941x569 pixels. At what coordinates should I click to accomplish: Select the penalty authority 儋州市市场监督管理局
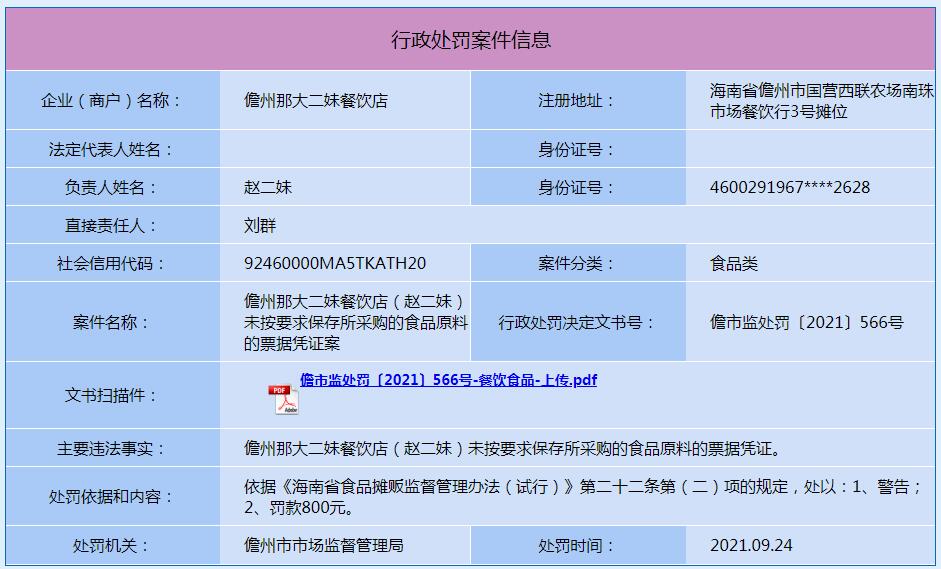coord(324,546)
